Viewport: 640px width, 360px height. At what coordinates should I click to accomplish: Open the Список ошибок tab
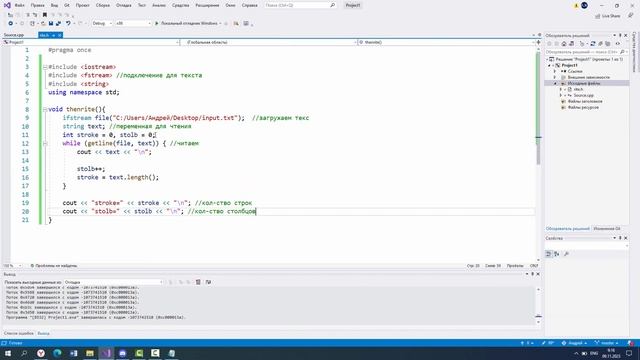(x=18, y=333)
